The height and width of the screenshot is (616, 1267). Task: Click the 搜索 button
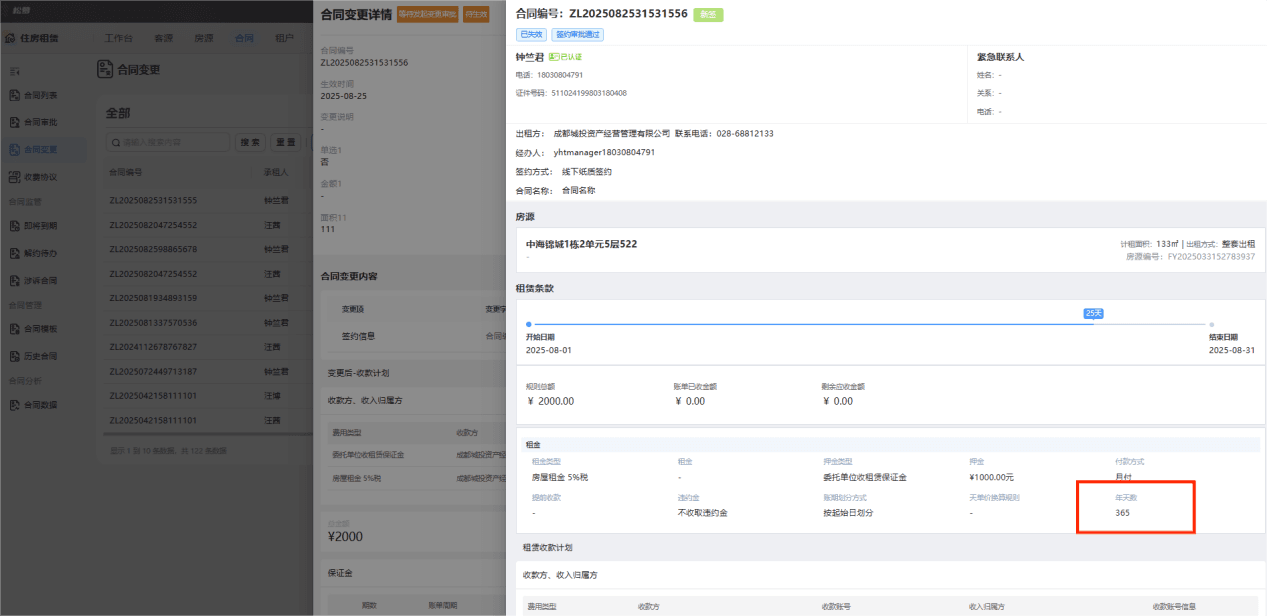[251, 143]
